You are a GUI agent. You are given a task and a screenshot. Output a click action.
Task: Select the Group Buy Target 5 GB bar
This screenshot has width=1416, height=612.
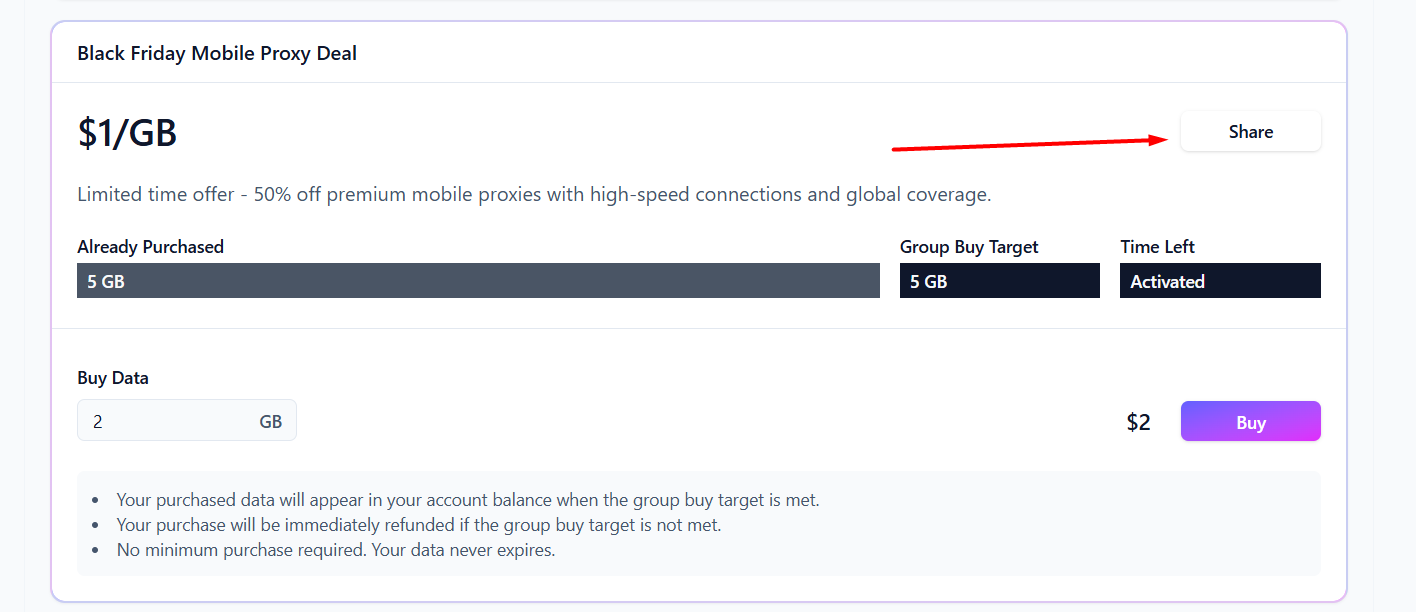999,281
